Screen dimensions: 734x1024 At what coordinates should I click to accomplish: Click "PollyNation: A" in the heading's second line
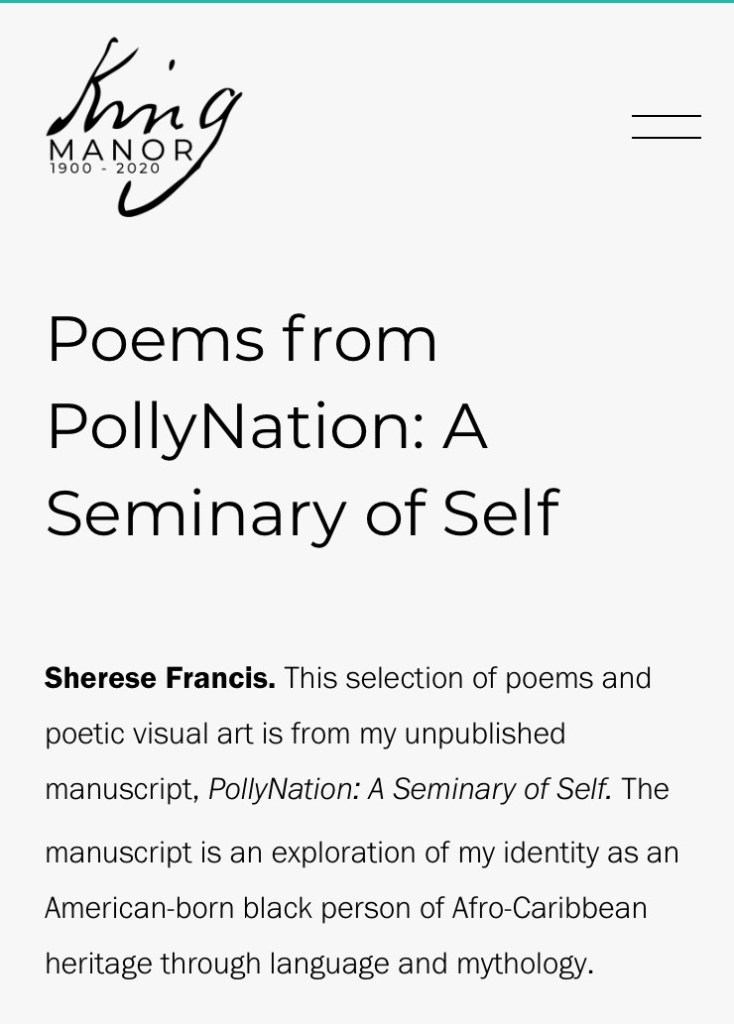tap(267, 426)
